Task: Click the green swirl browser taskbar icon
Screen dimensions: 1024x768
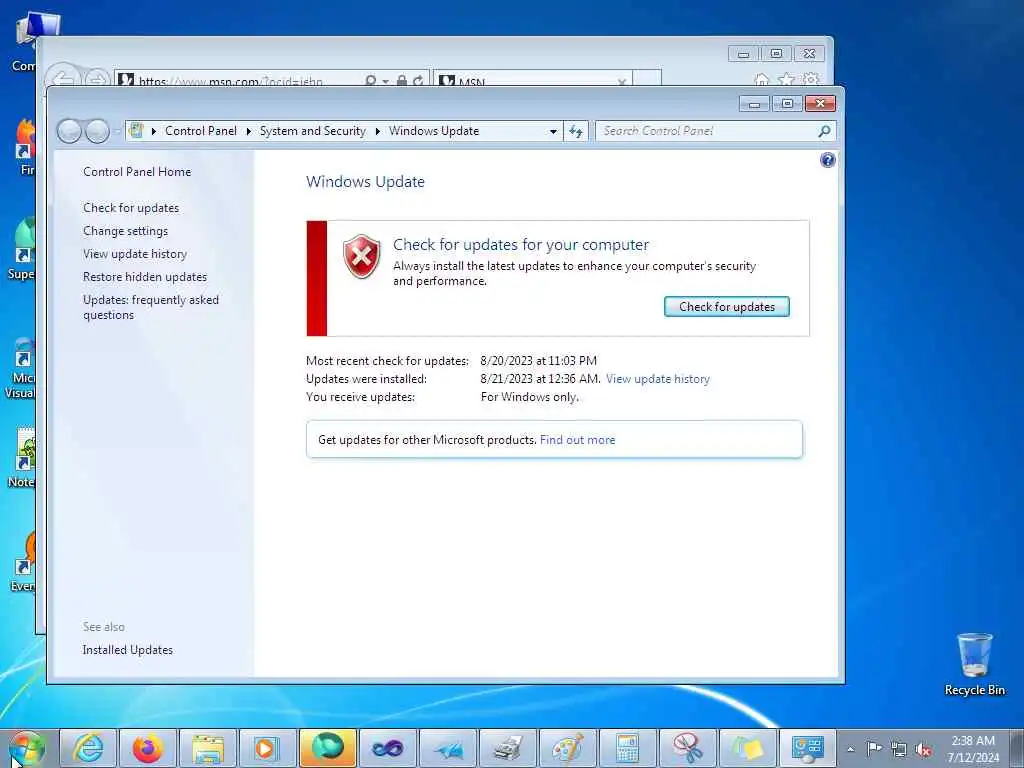Action: pyautogui.click(x=328, y=748)
